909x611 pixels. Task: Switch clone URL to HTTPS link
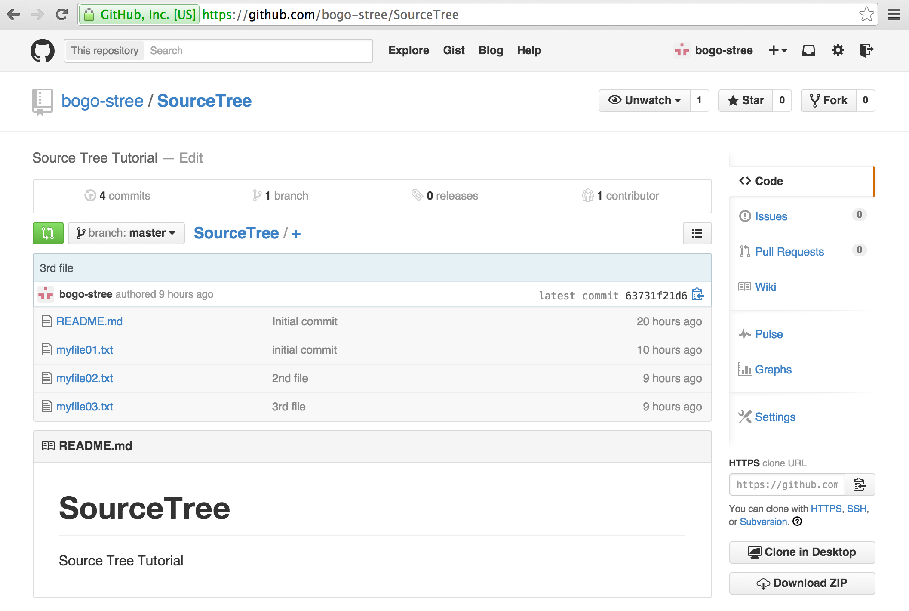pos(826,508)
